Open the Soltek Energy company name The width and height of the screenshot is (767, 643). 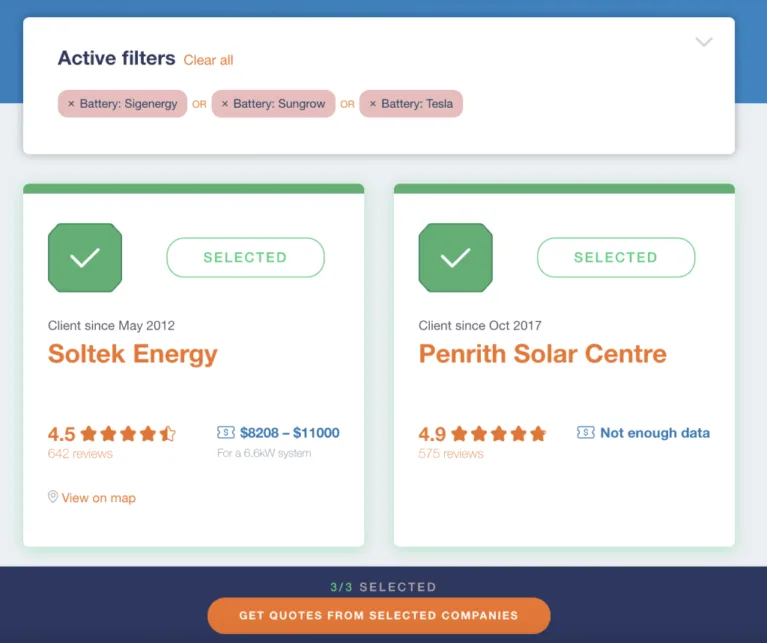point(133,354)
